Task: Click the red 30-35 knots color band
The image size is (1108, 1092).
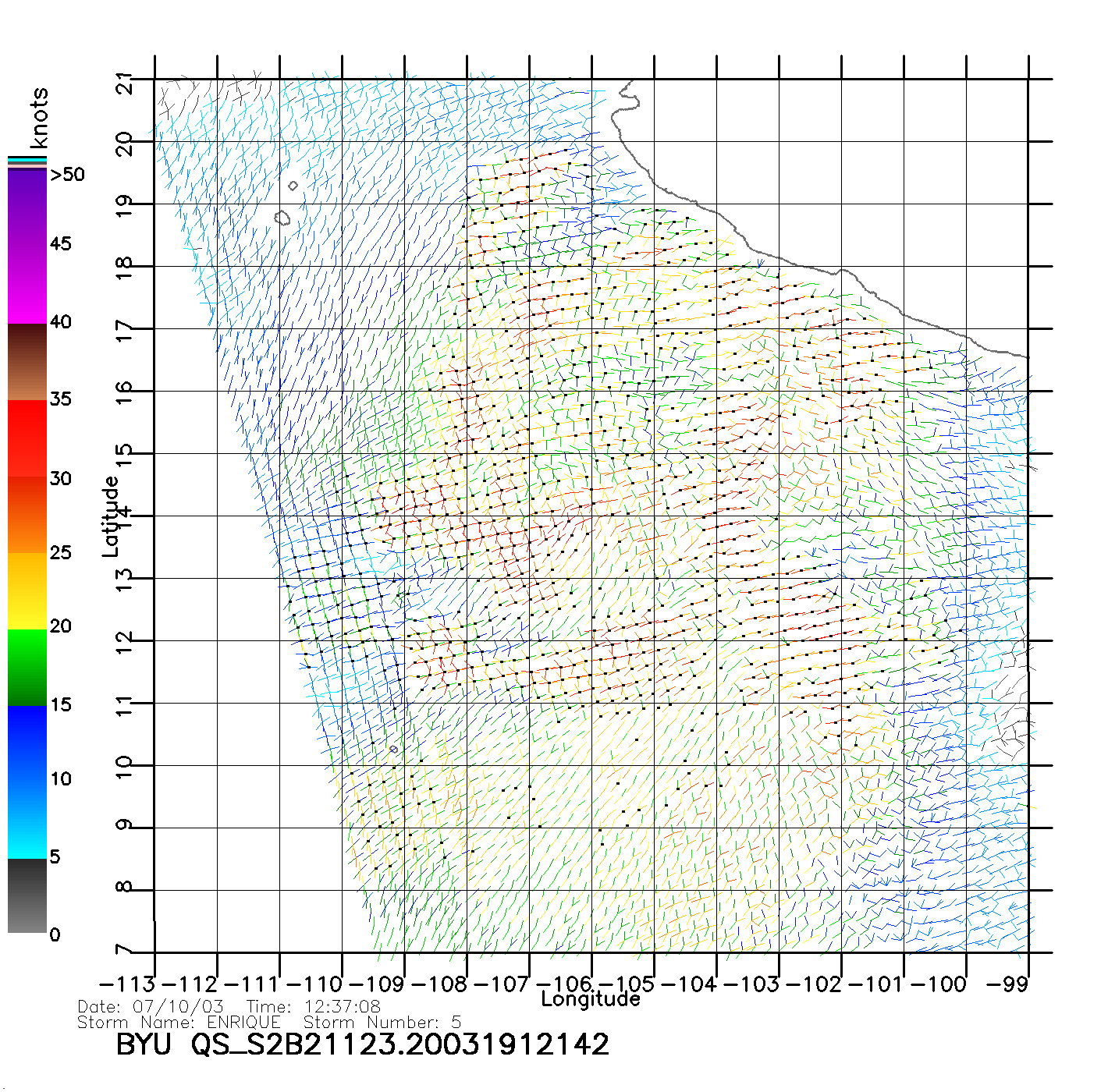Action: coord(27,437)
